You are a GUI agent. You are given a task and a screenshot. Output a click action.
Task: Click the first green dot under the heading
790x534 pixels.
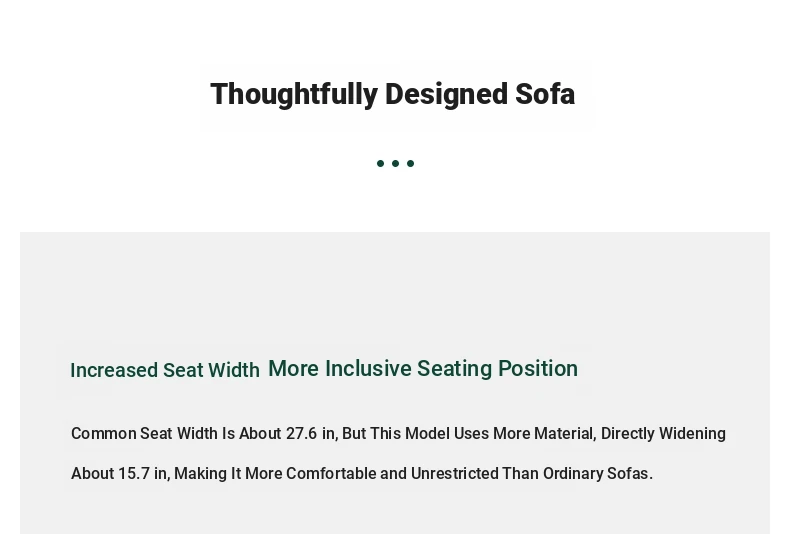[x=380, y=163]
